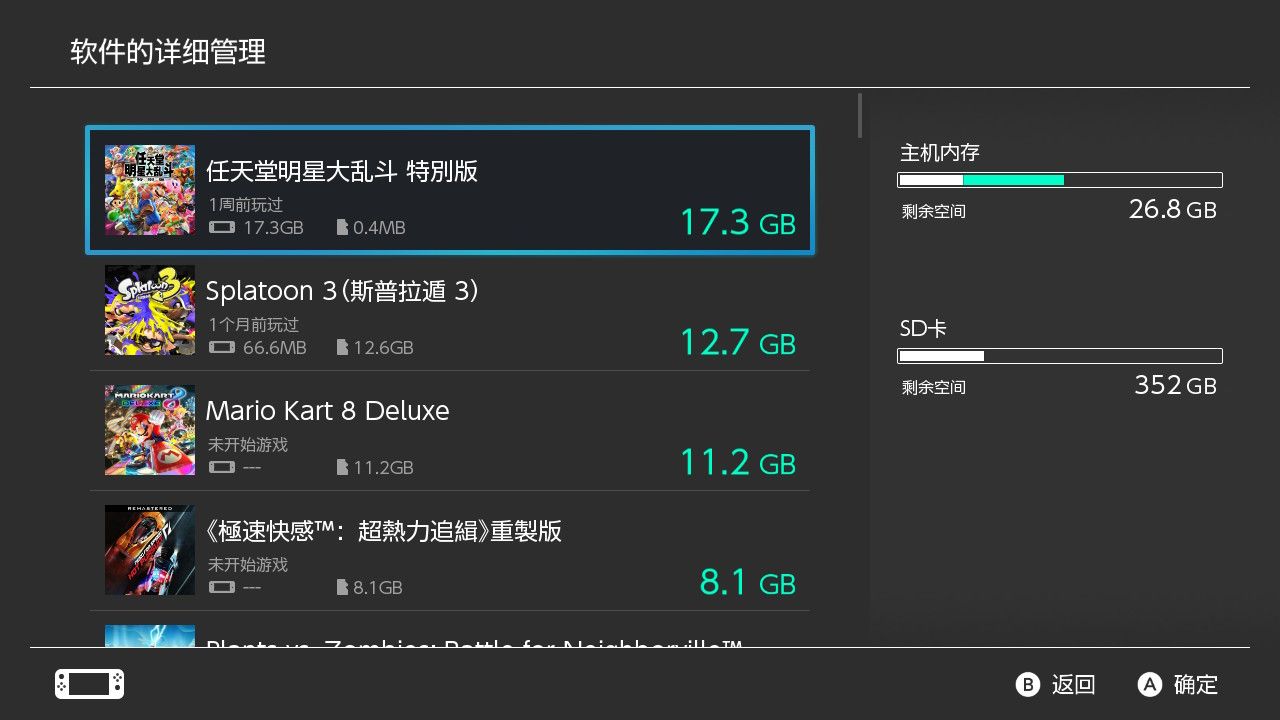Click the 主机内存 storage usage bar
This screenshot has width=1280, height=720.
coord(1060,180)
